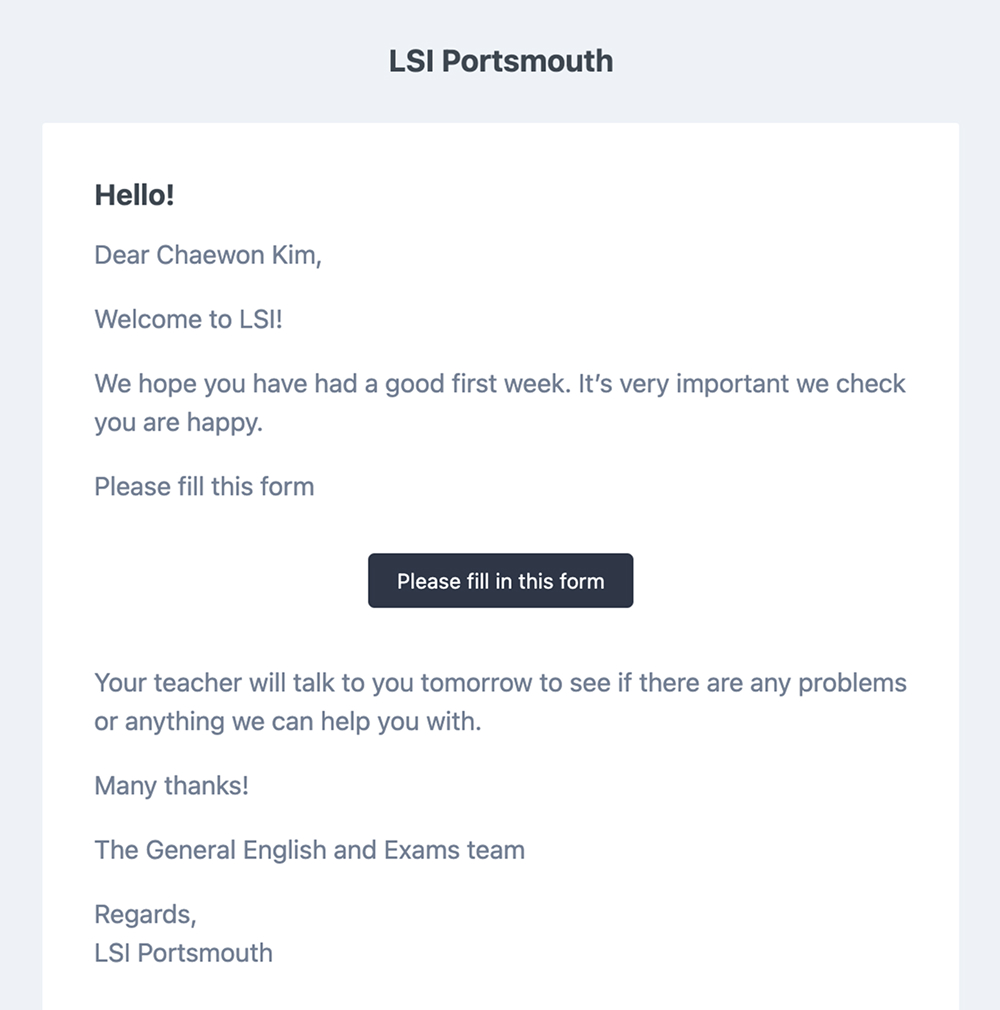
Task: Click the text "you are happy."
Action: pyautogui.click(x=178, y=423)
